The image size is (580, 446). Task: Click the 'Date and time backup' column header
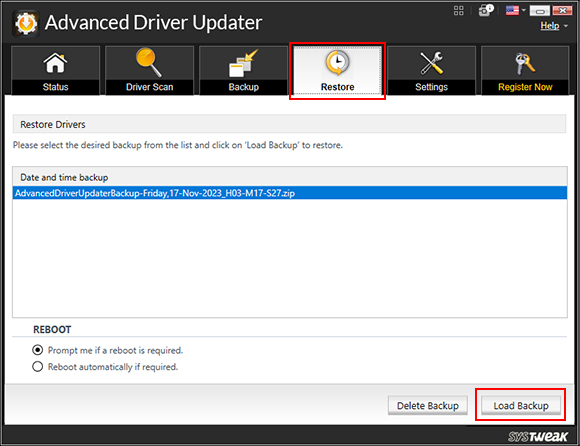pyautogui.click(x=290, y=177)
